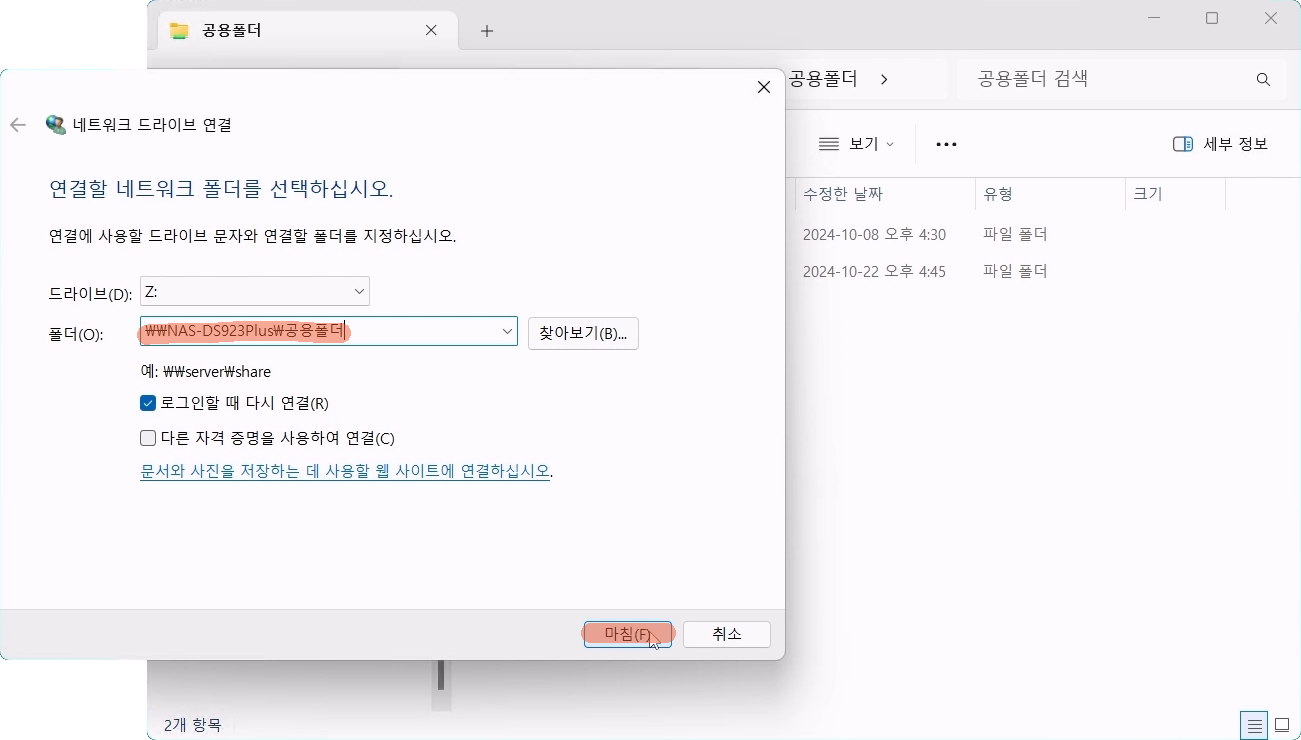1301x740 pixels.
Task: Enable connect using different credentials checkbox
Action: (x=148, y=438)
